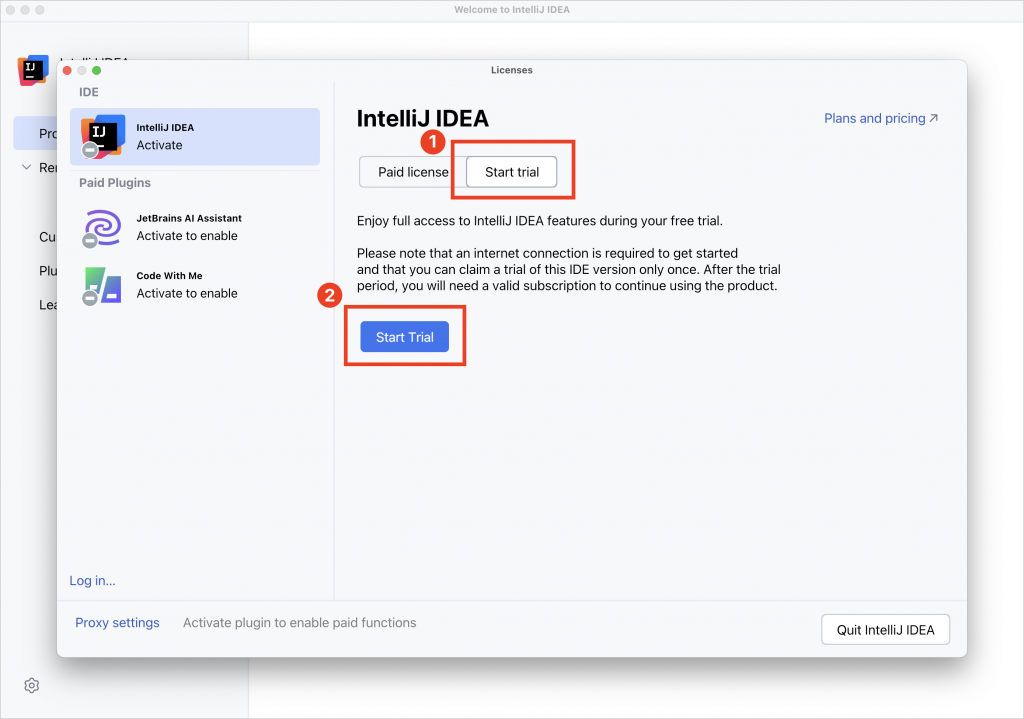This screenshot has width=1024, height=719.
Task: Click 'Please note that an internet connection' paragraph
Action: 568,269
